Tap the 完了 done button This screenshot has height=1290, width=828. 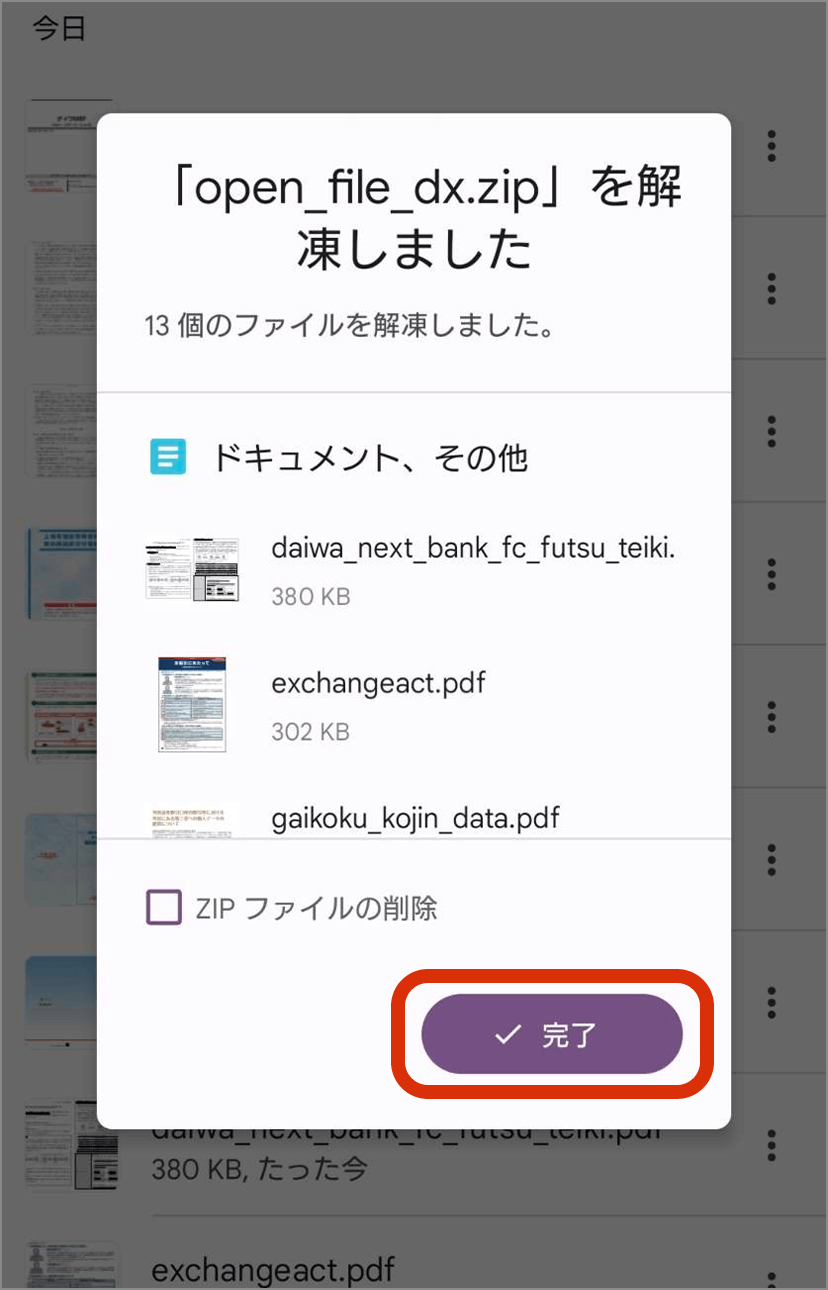point(552,1034)
